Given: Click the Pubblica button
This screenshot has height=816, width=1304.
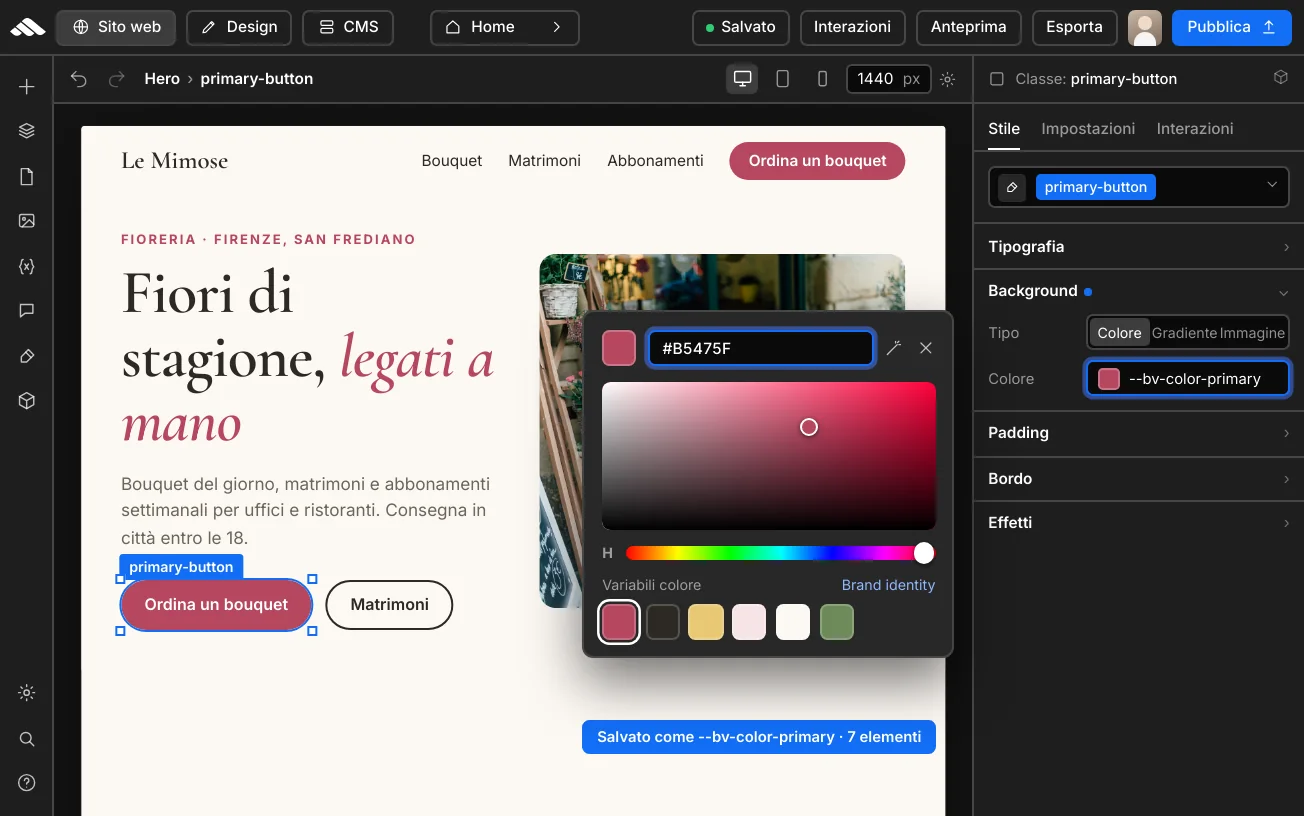Looking at the screenshot, I should tap(1232, 27).
